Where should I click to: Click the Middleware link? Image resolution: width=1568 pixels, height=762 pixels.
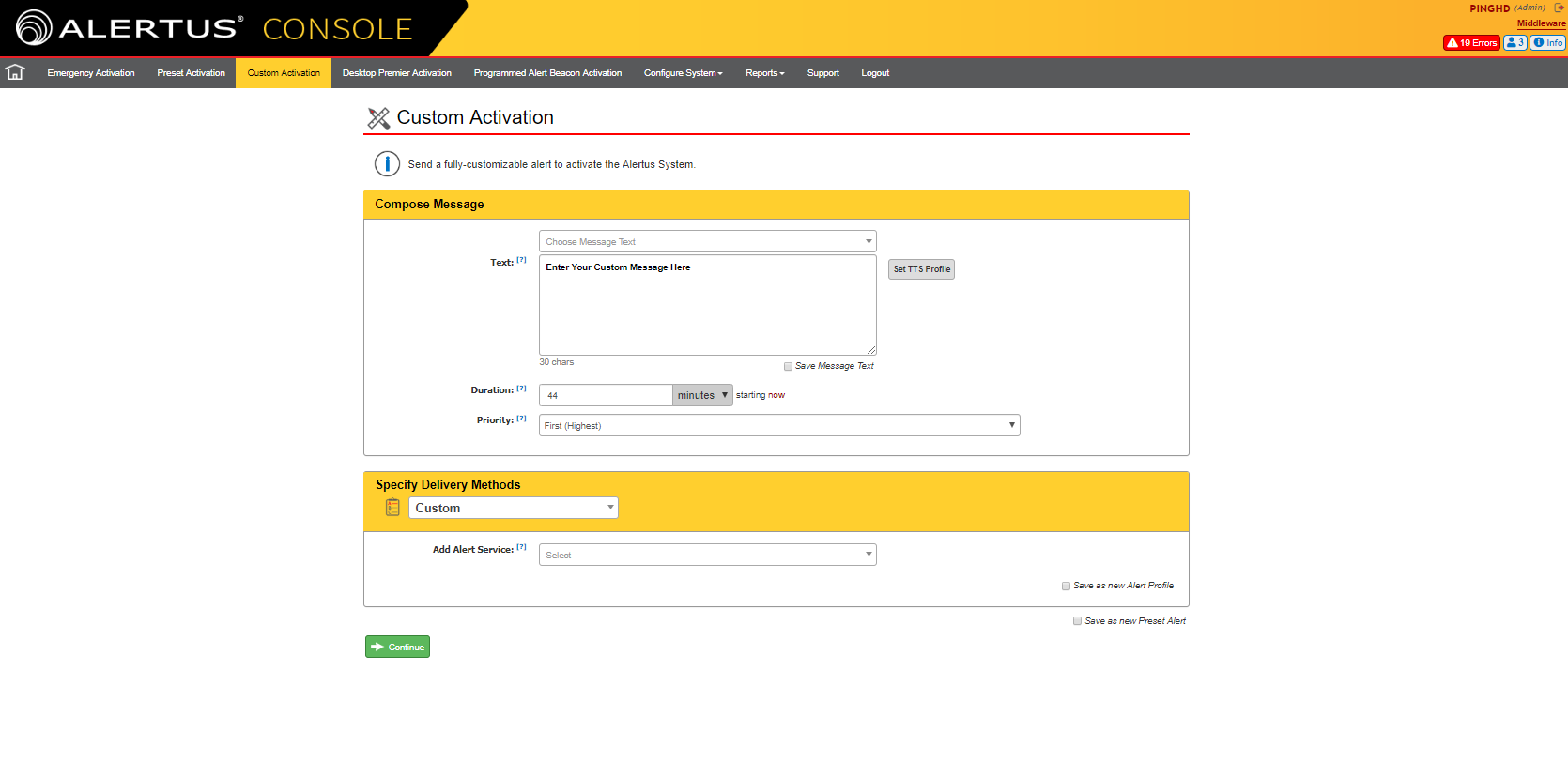(x=1541, y=23)
